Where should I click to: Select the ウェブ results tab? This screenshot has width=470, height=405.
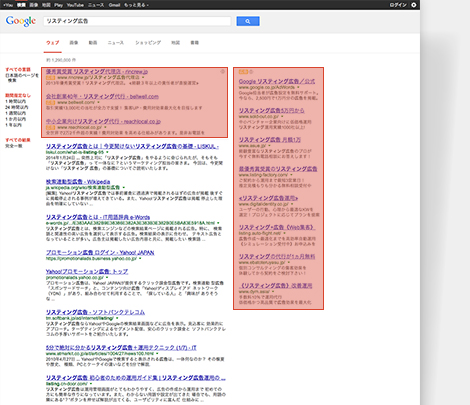pos(52,43)
